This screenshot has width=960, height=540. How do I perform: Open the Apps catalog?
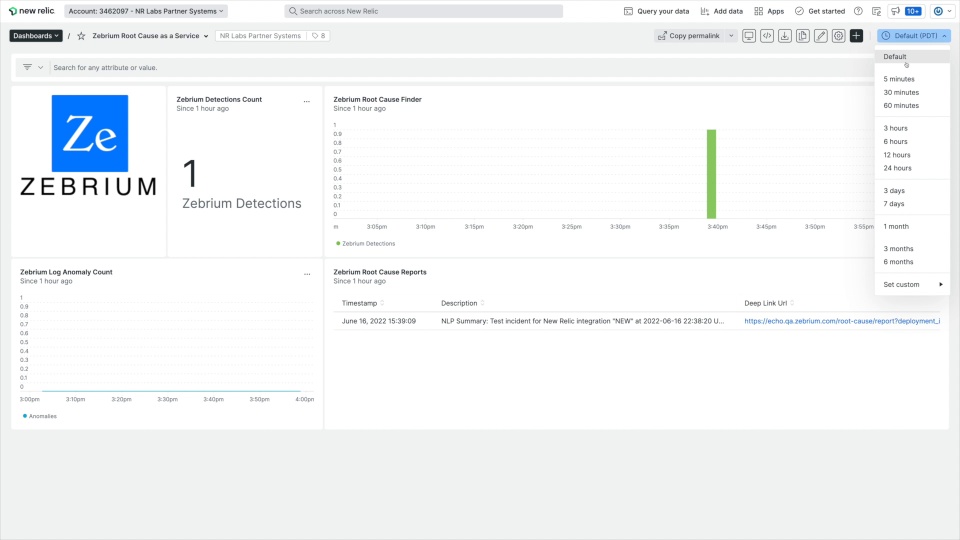pyautogui.click(x=769, y=11)
